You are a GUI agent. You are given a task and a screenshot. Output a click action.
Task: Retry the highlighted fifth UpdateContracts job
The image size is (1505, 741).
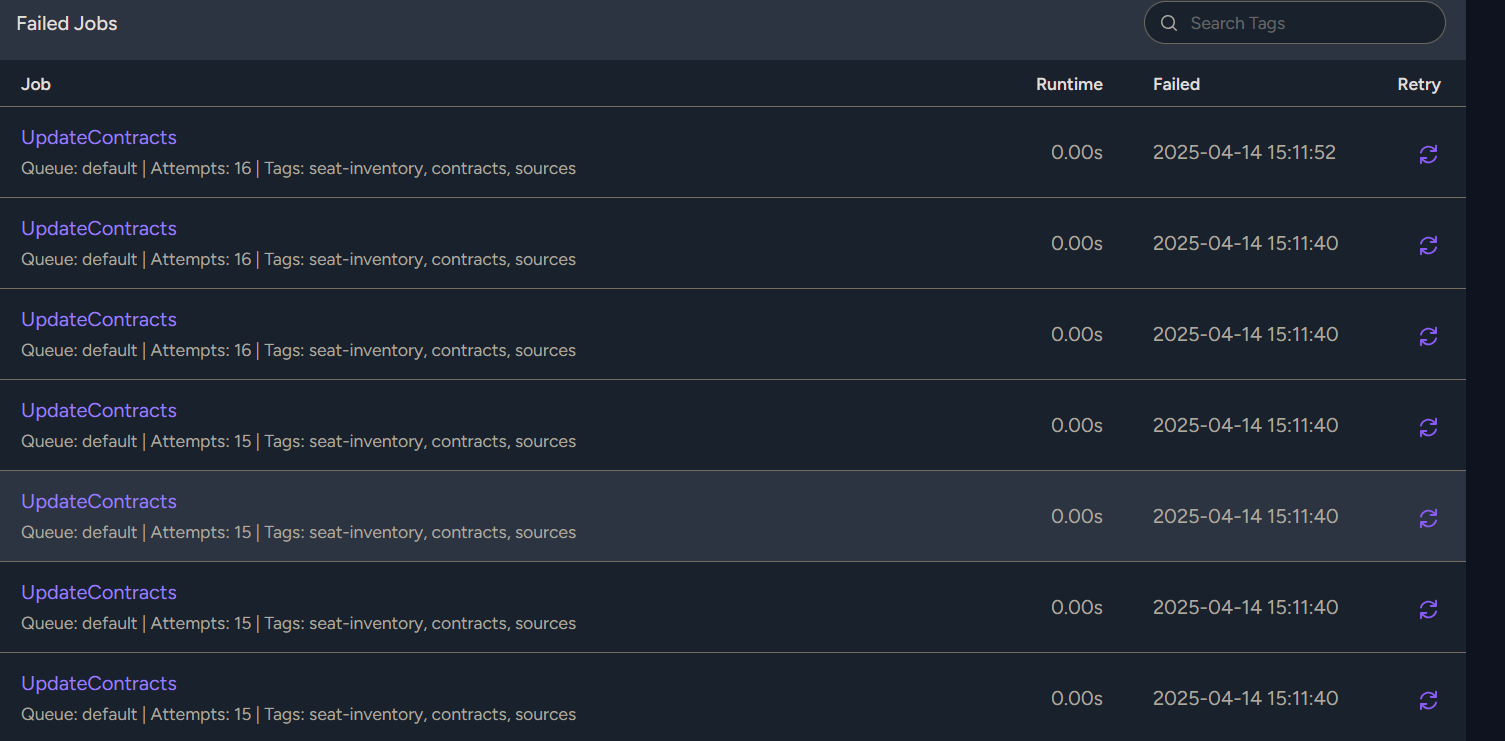[1428, 518]
